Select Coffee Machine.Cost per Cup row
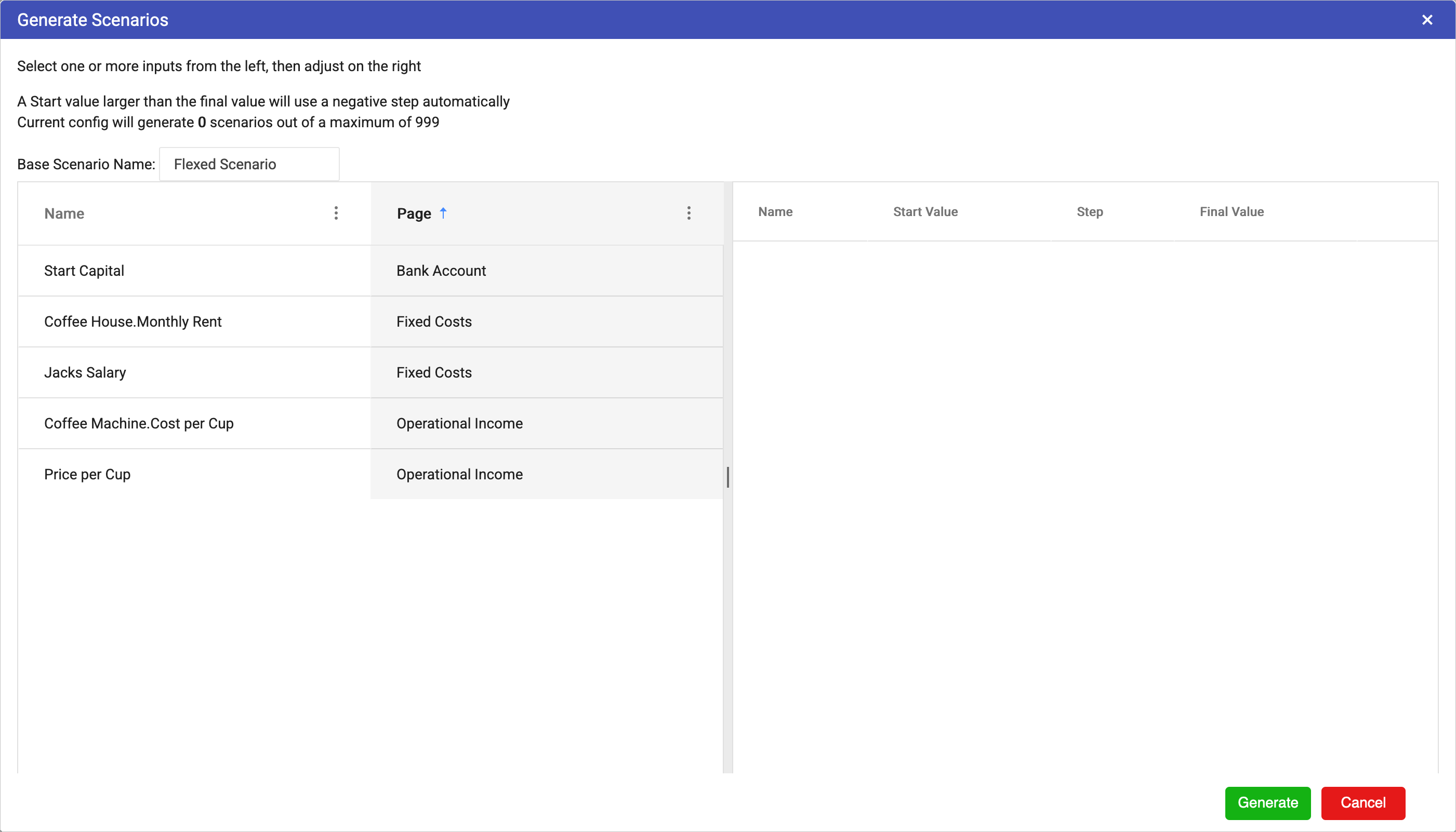The width and height of the screenshot is (1456, 832). click(x=139, y=423)
